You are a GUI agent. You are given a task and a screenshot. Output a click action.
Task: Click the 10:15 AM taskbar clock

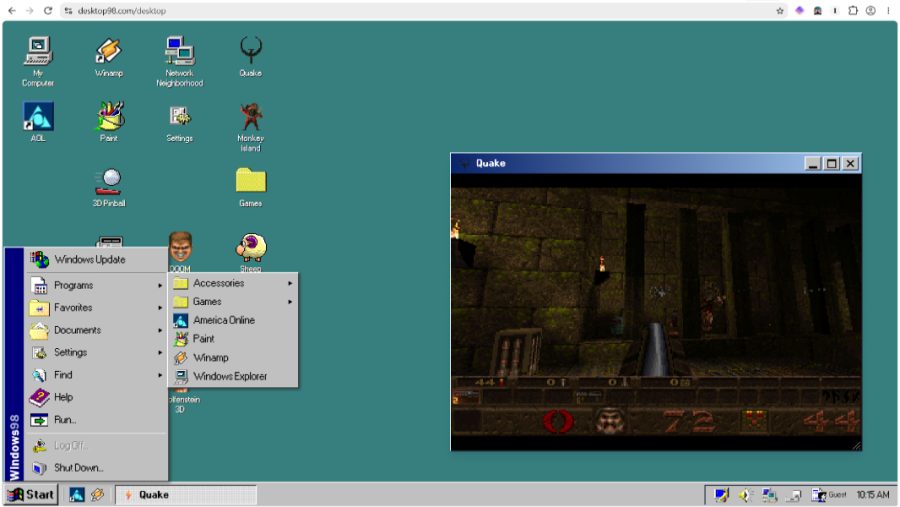point(872,495)
